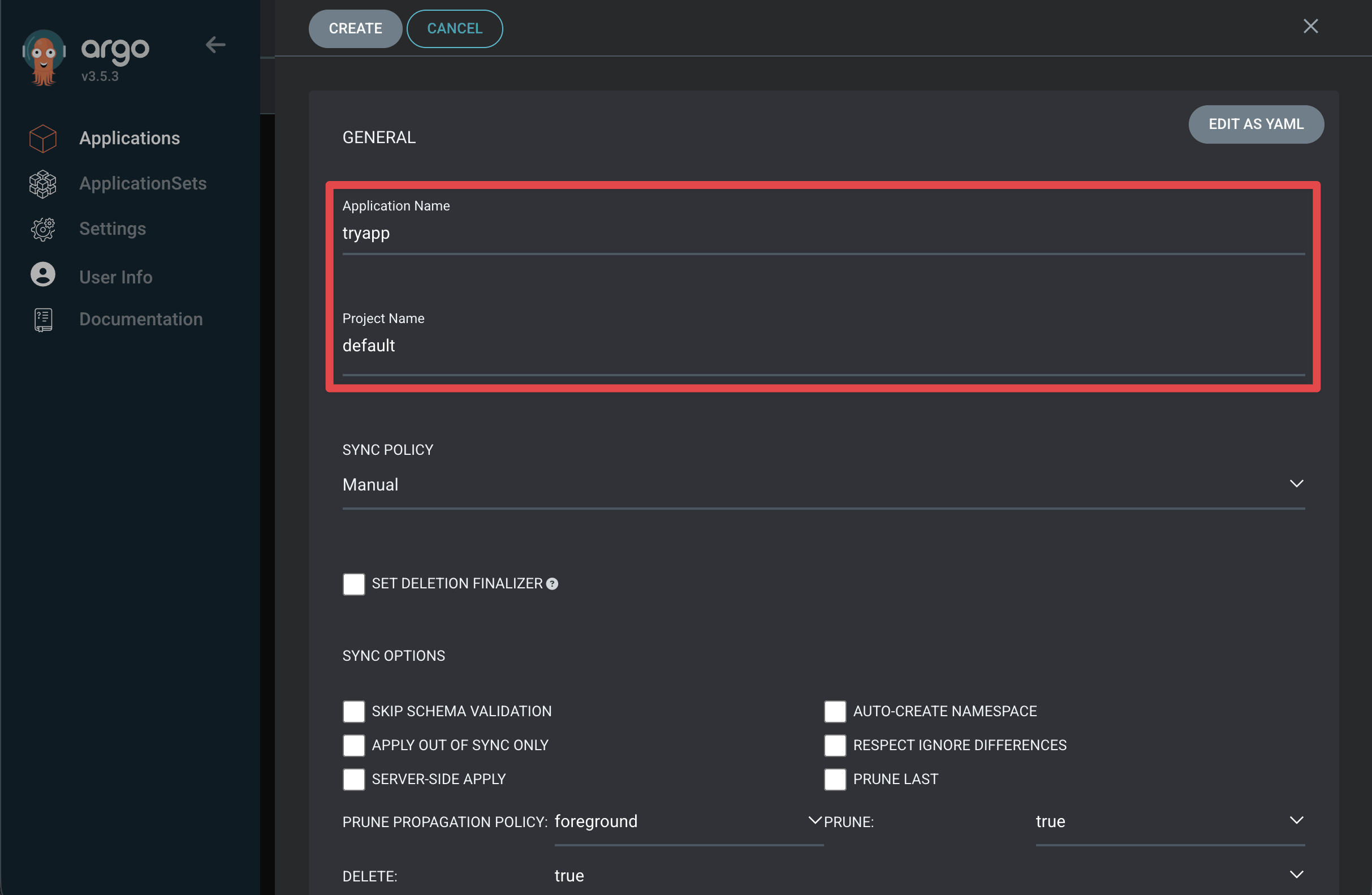Enable Set Deletion Finalizer checkbox

click(x=353, y=584)
